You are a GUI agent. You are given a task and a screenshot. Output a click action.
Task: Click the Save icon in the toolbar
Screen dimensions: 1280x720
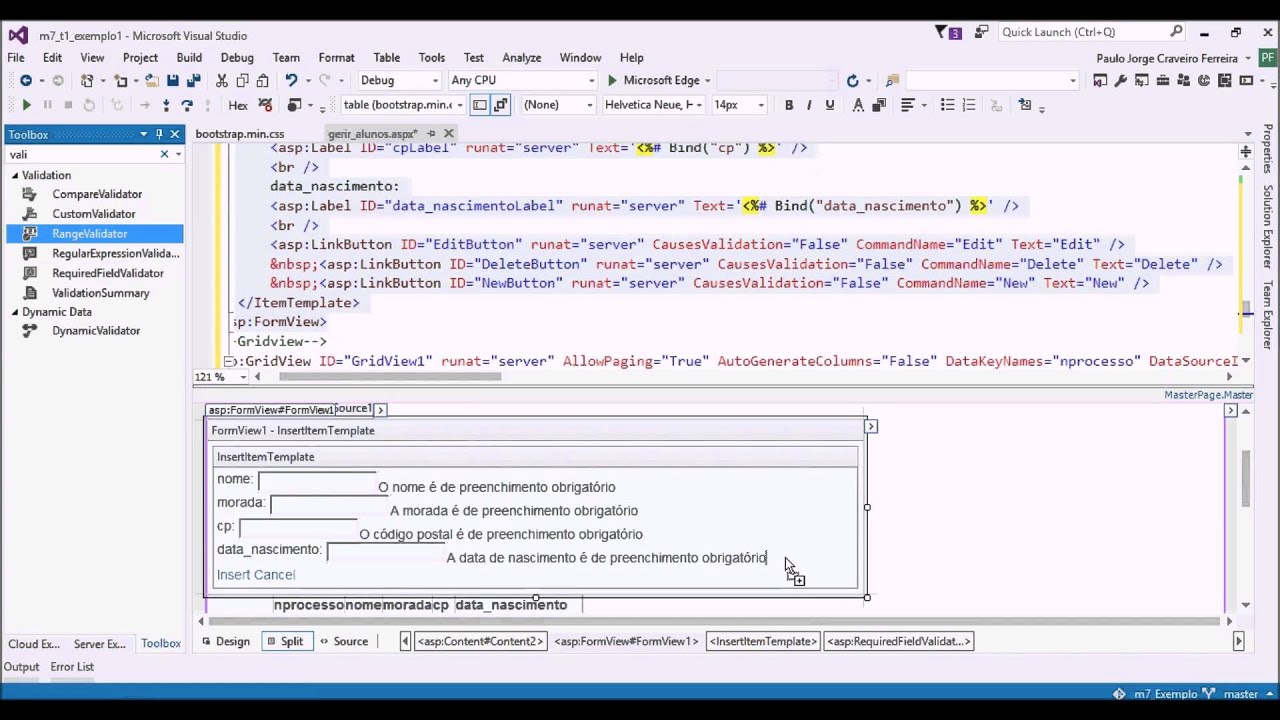(173, 80)
